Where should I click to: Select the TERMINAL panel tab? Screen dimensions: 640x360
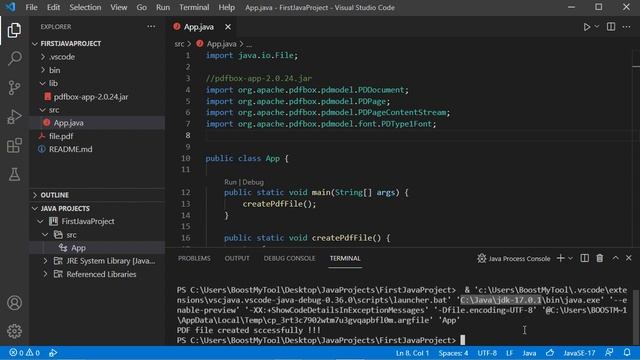[x=345, y=258]
